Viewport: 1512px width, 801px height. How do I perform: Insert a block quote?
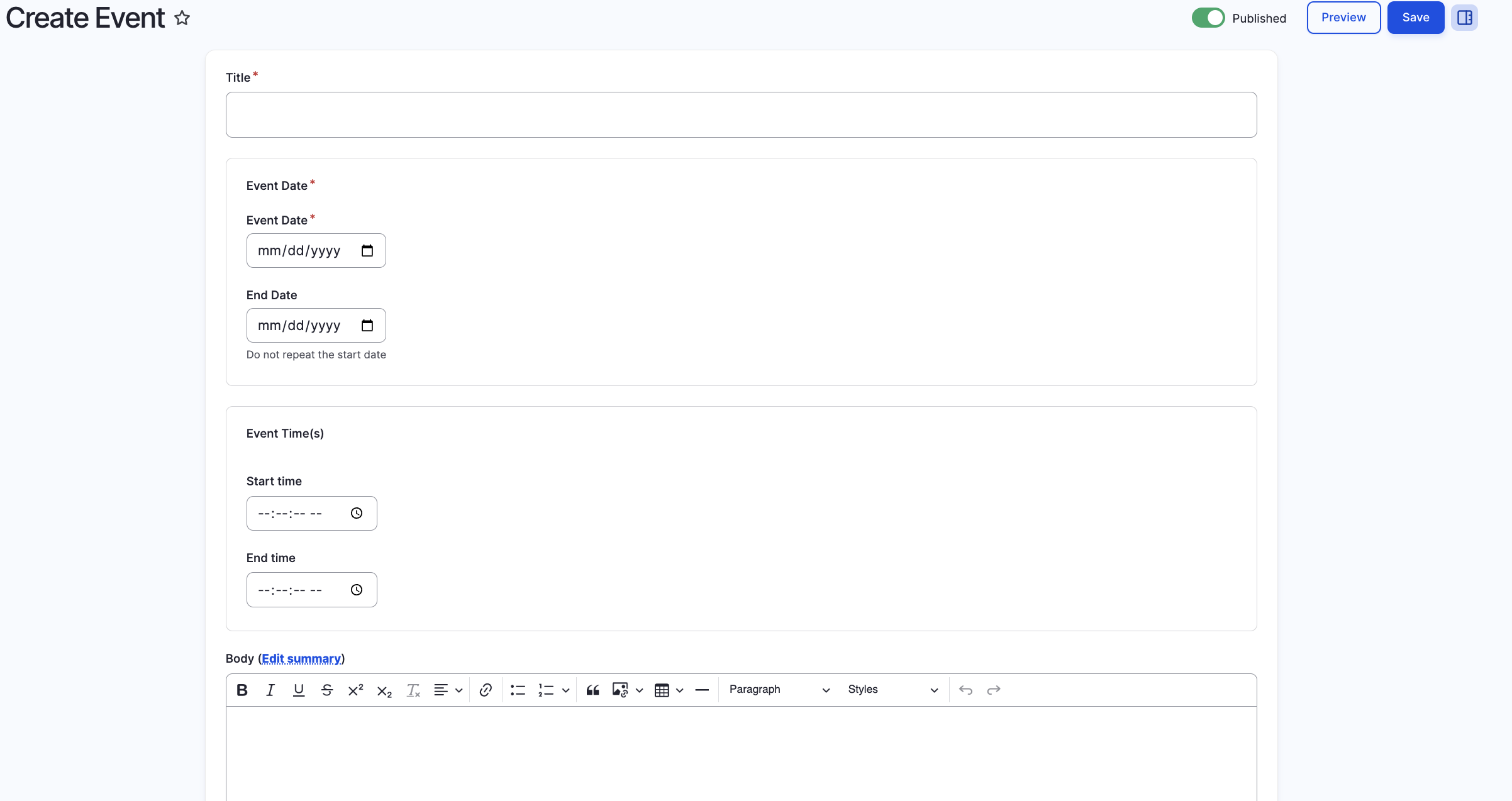[592, 690]
